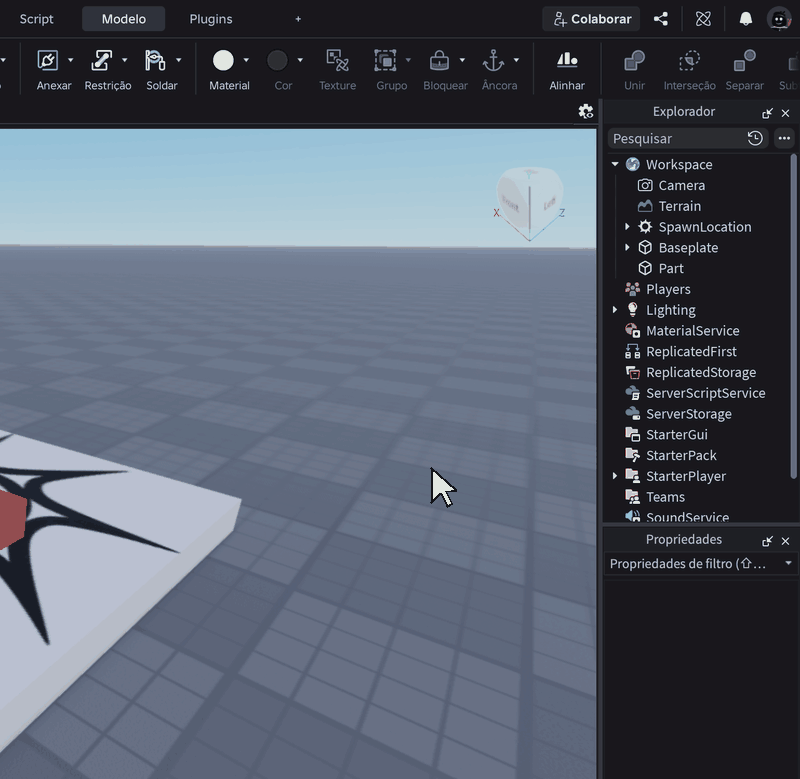The image size is (800, 779).
Task: Open the Explorador more options button
Action: tap(784, 138)
